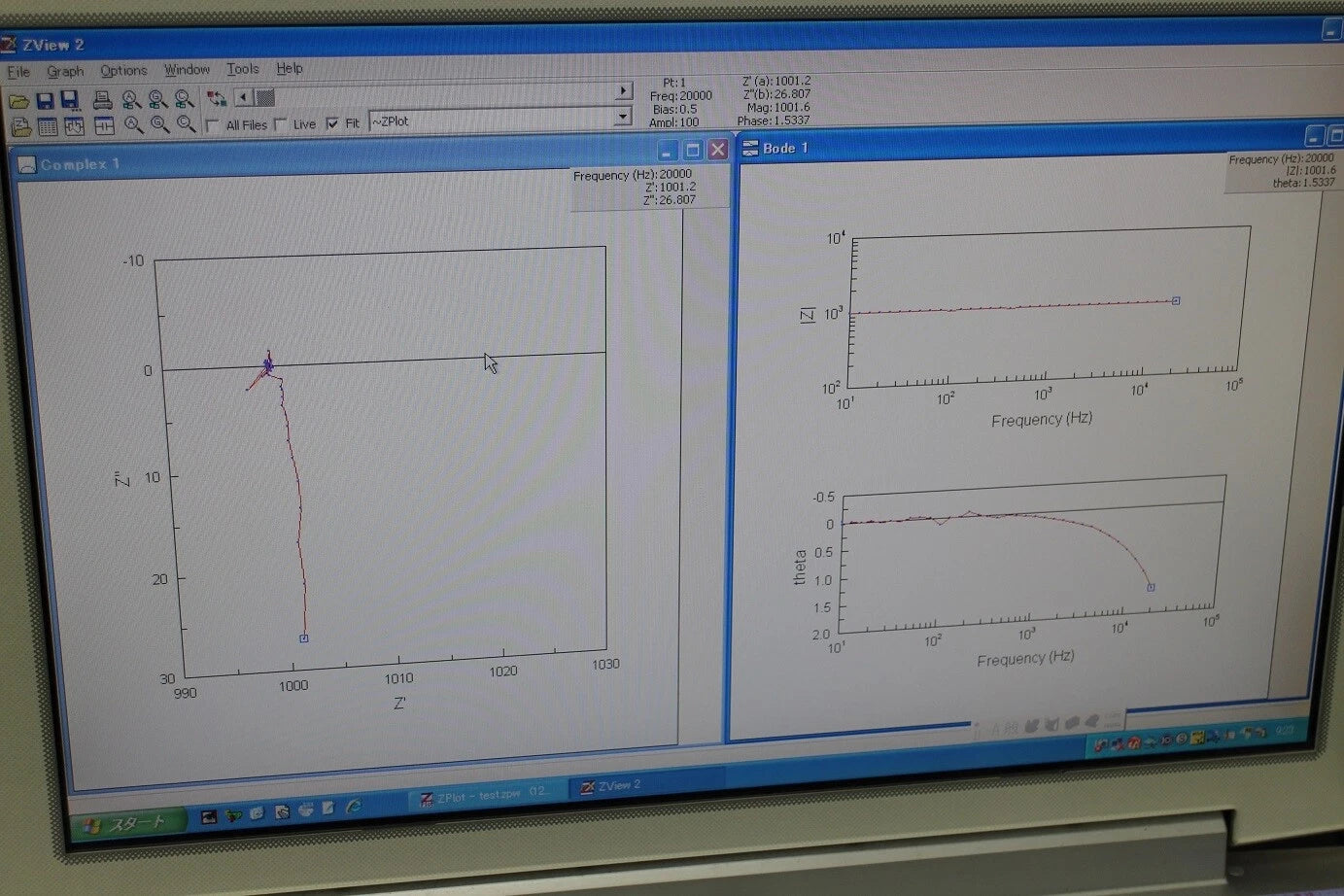The height and width of the screenshot is (896, 1344).
Task: Expand the ~ZPlot file dropdown
Action: point(623,117)
